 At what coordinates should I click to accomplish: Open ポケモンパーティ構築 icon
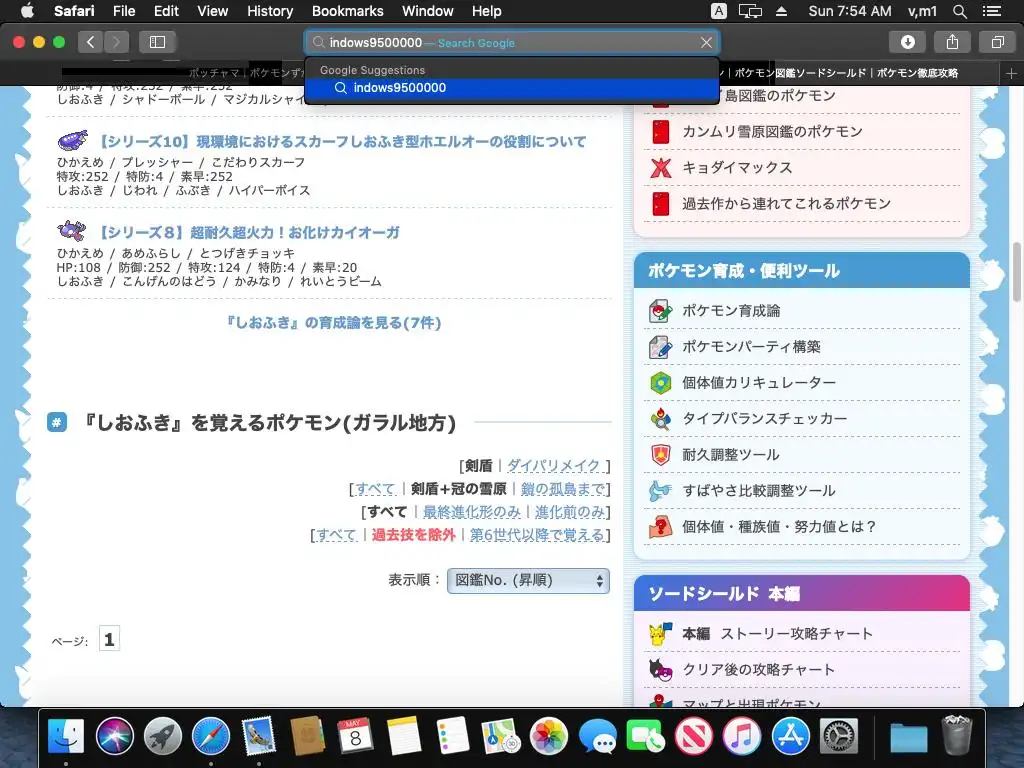pyautogui.click(x=660, y=347)
